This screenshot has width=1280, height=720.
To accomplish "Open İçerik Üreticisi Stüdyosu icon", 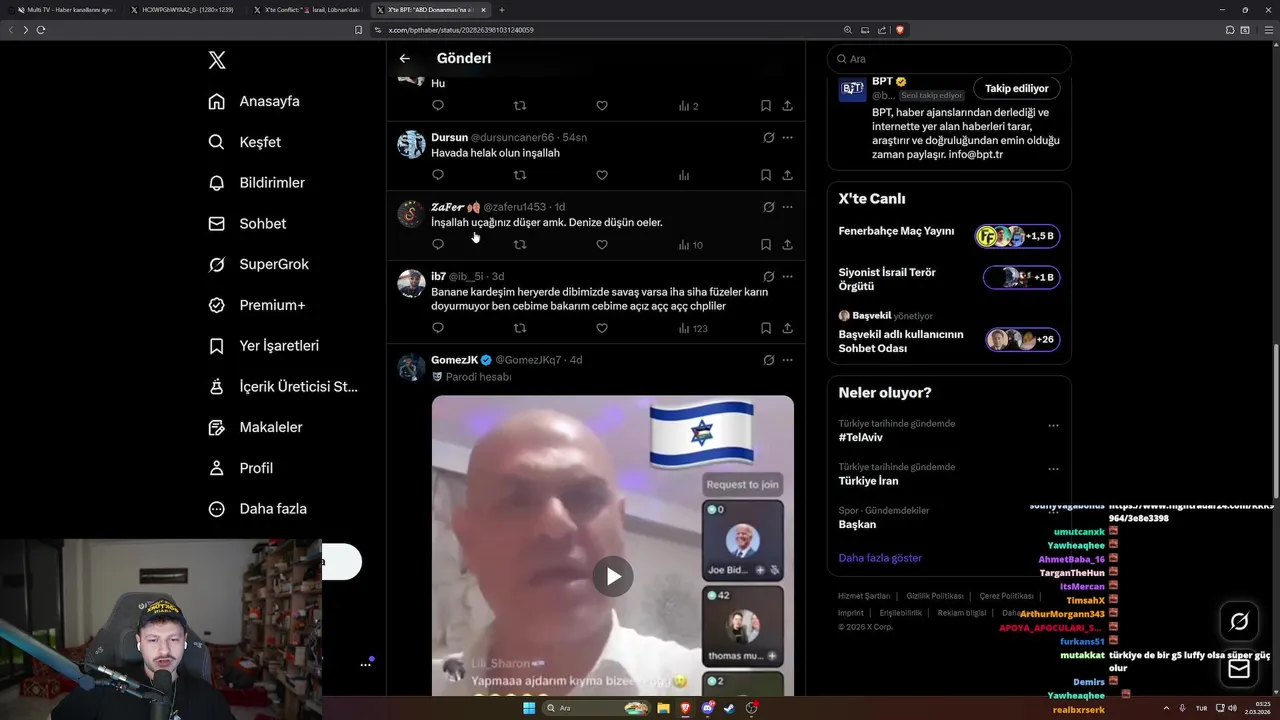I will pos(216,386).
